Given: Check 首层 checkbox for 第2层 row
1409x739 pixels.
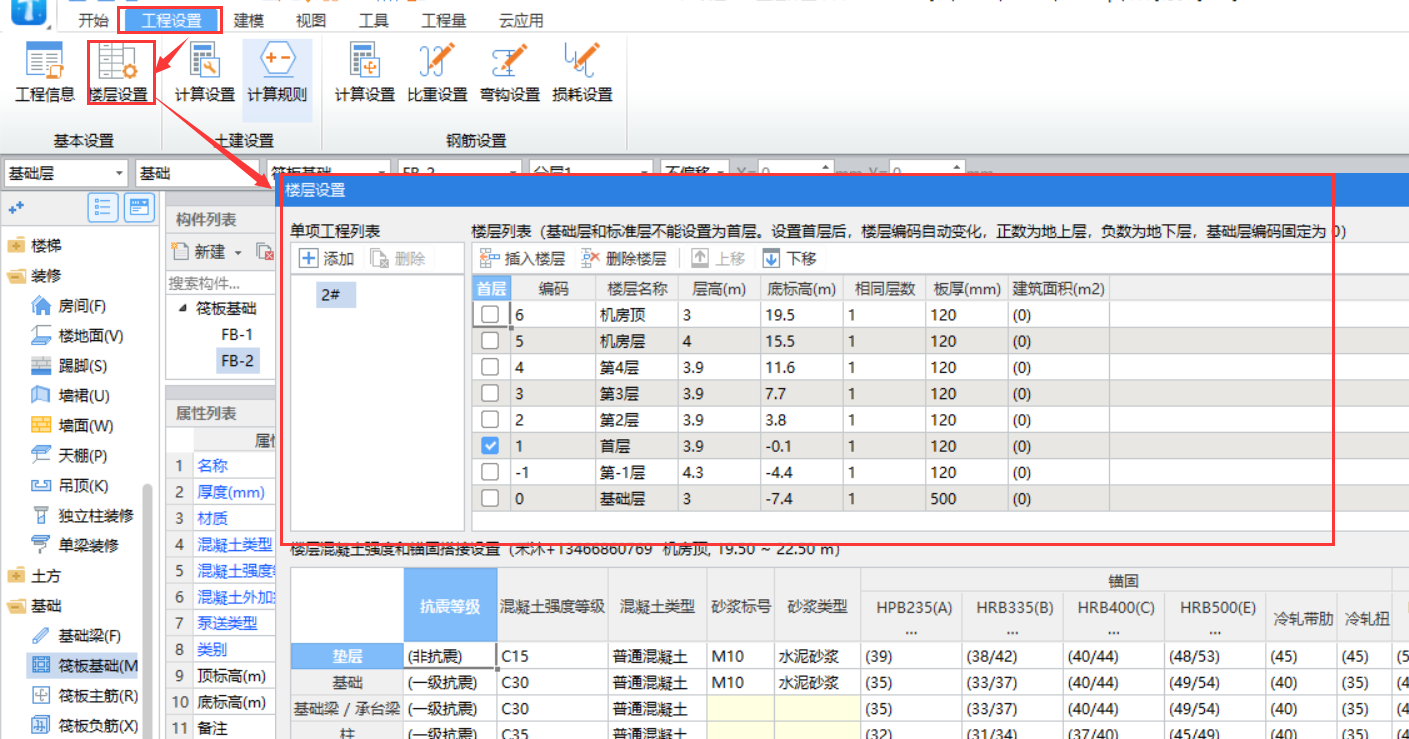Looking at the screenshot, I should pos(490,419).
